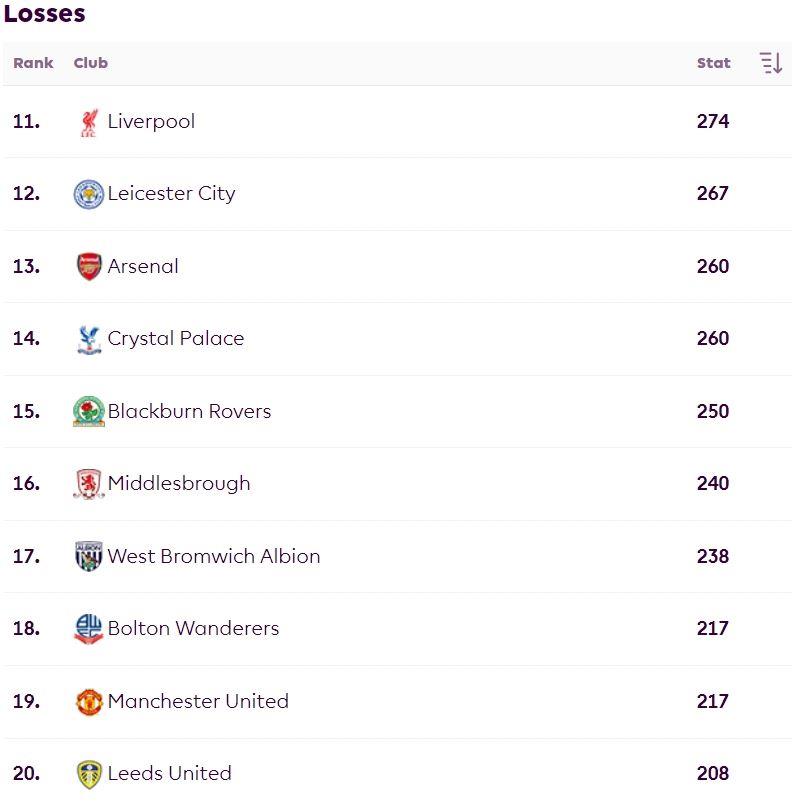The image size is (794, 809).
Task: Go to the Crystal Palace link
Action: (x=176, y=338)
